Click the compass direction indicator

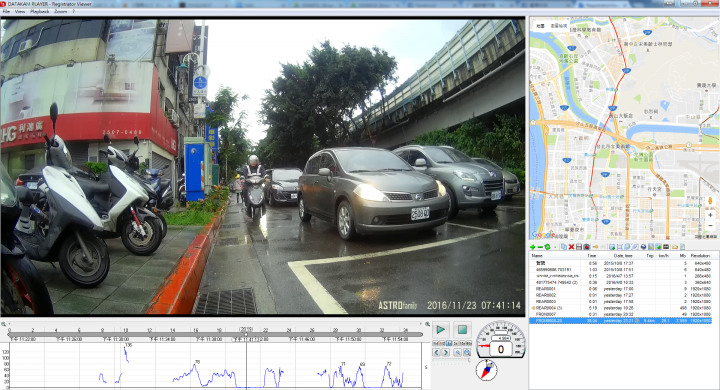487,370
